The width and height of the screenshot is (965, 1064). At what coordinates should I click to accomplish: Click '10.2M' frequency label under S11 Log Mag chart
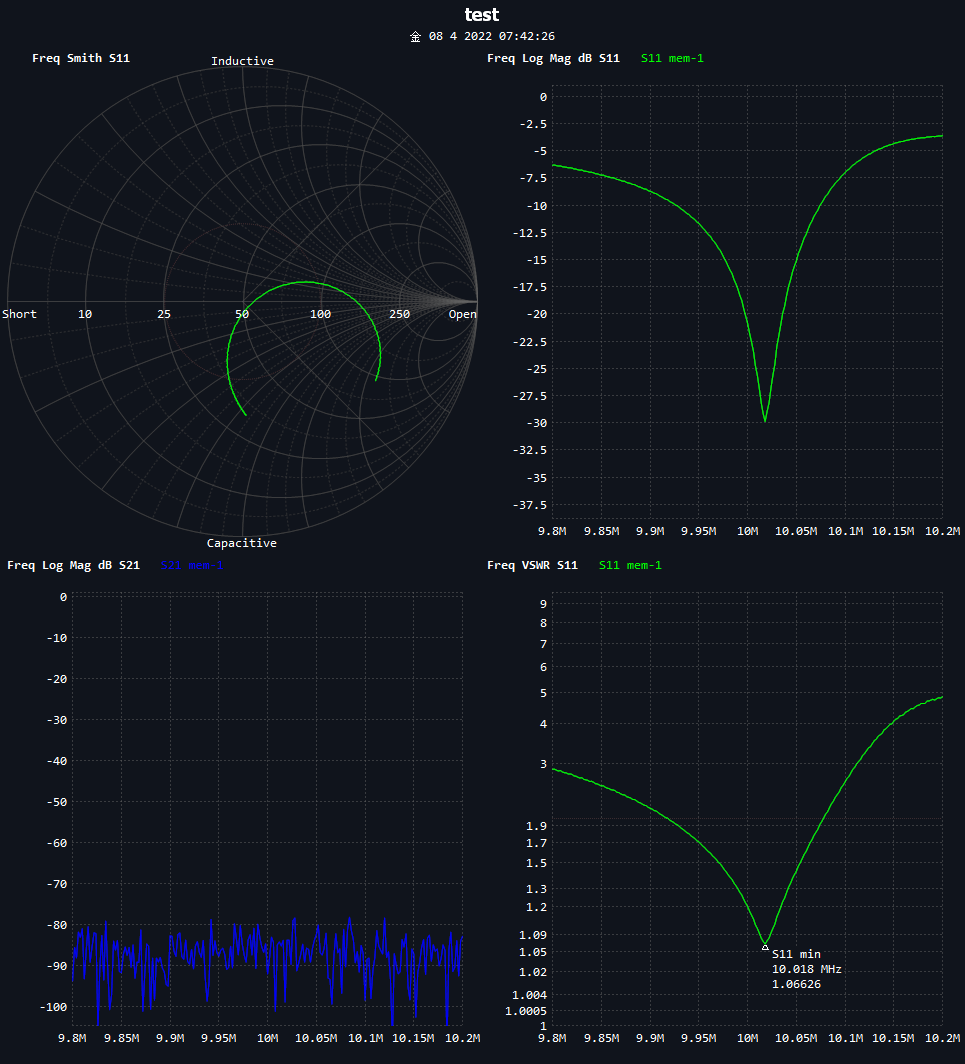coord(943,531)
